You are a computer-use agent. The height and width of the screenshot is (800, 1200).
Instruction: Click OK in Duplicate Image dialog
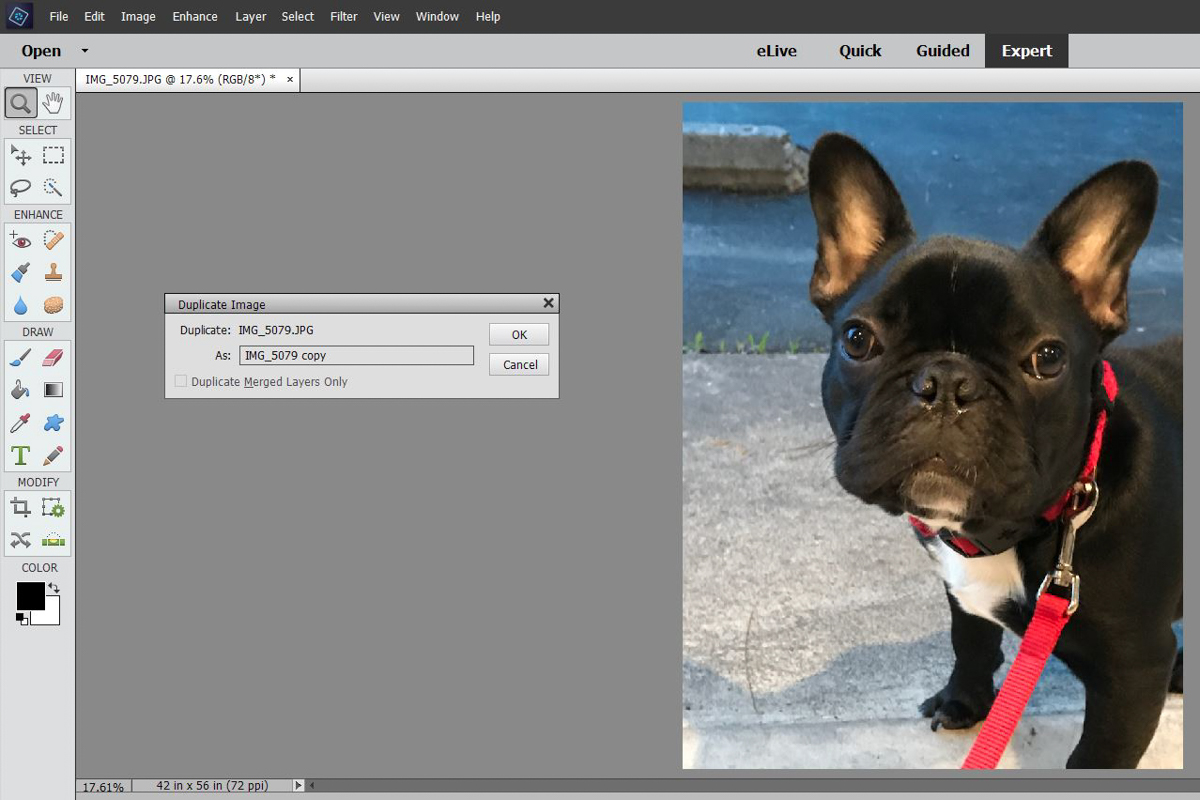coord(519,335)
